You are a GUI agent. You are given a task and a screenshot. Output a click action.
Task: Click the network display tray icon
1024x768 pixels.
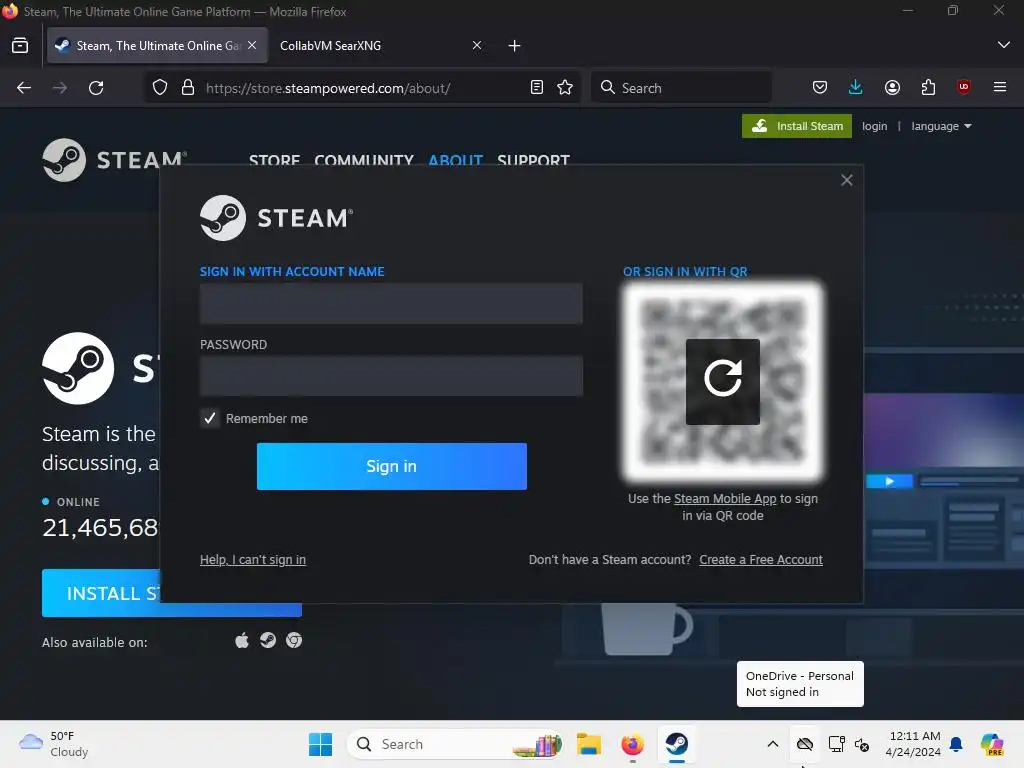836,744
